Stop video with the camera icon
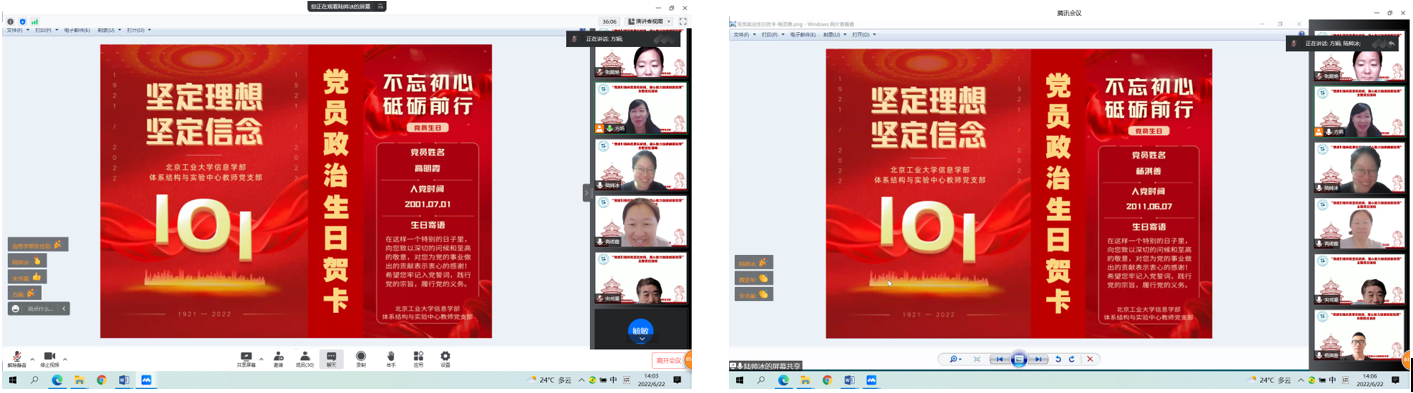 click(x=49, y=358)
